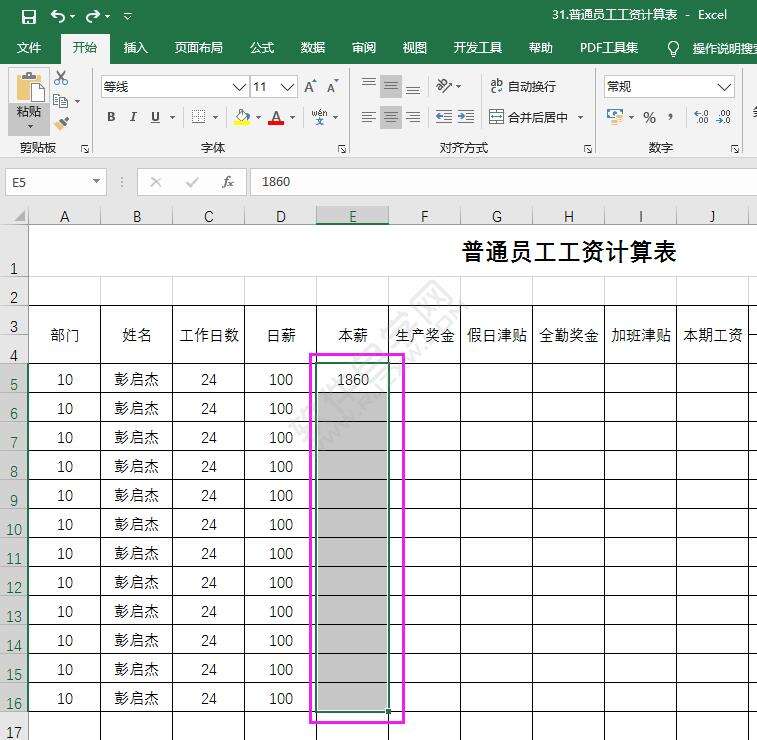Switch to the 页面布局 tab
Viewport: 757px width, 740px height.
198,48
